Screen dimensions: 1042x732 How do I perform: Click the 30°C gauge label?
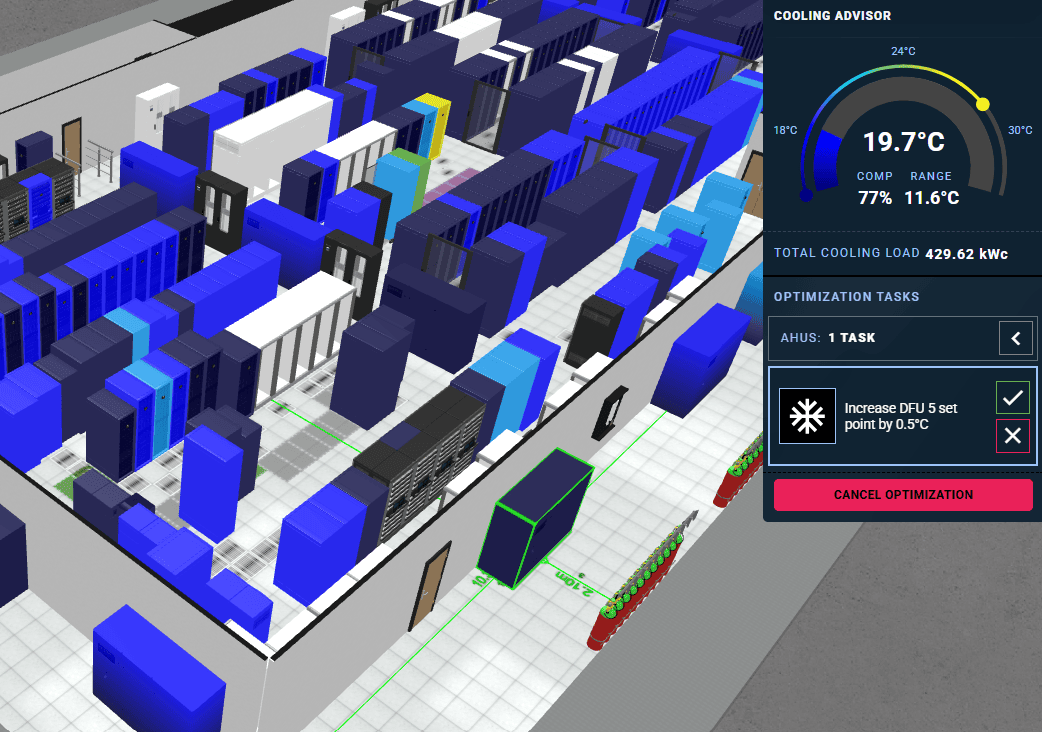pyautogui.click(x=1020, y=130)
